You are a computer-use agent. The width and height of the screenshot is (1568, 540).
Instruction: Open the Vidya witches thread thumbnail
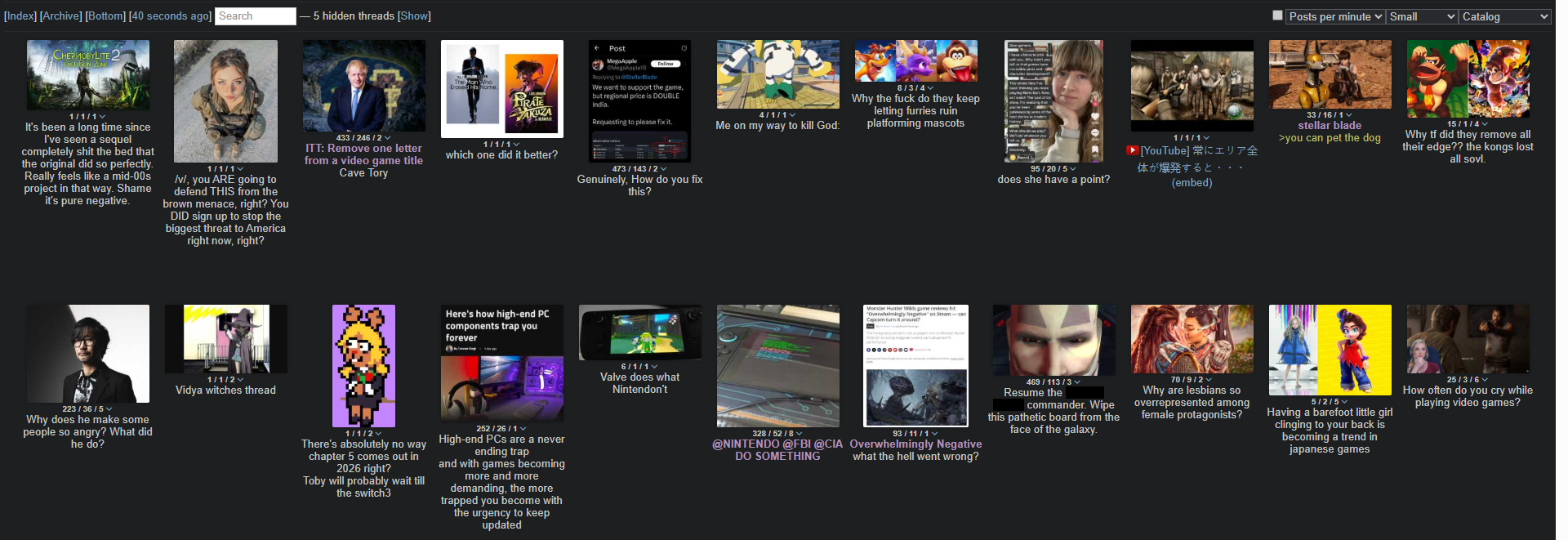coord(225,339)
